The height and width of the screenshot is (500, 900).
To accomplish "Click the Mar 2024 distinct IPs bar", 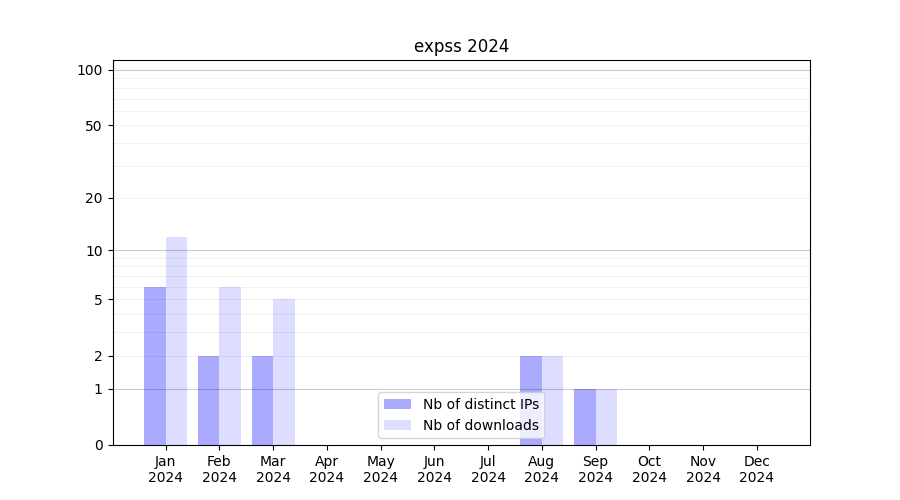I will tap(262, 400).
